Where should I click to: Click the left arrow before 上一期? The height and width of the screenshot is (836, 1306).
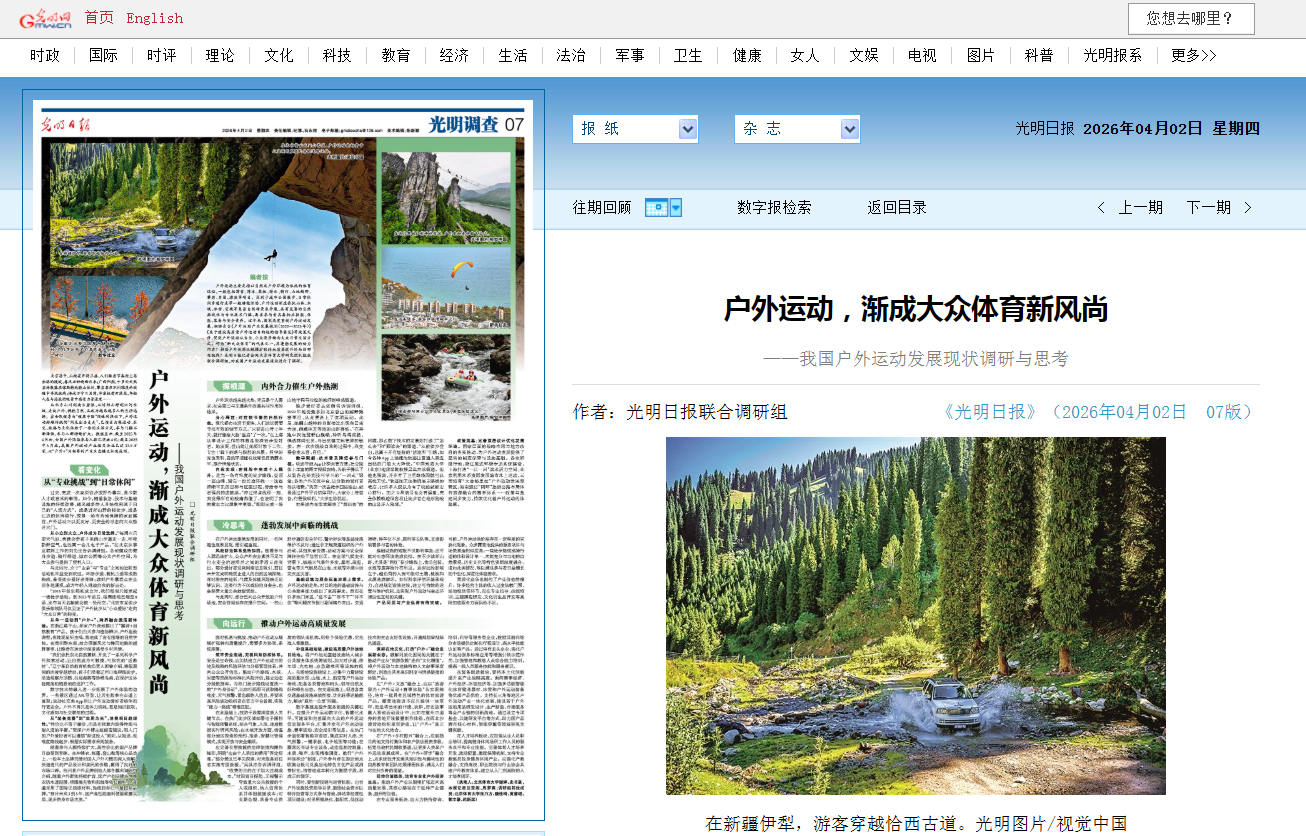coord(1101,208)
